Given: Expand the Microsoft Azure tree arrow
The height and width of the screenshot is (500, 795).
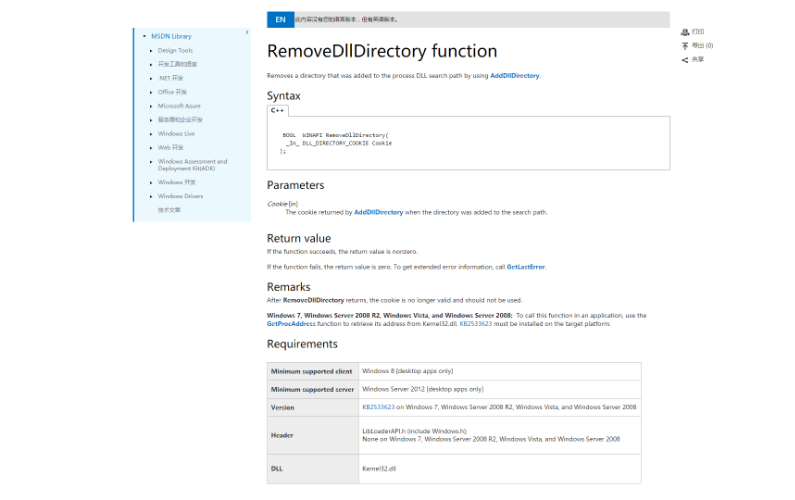Looking at the screenshot, I should [151, 106].
